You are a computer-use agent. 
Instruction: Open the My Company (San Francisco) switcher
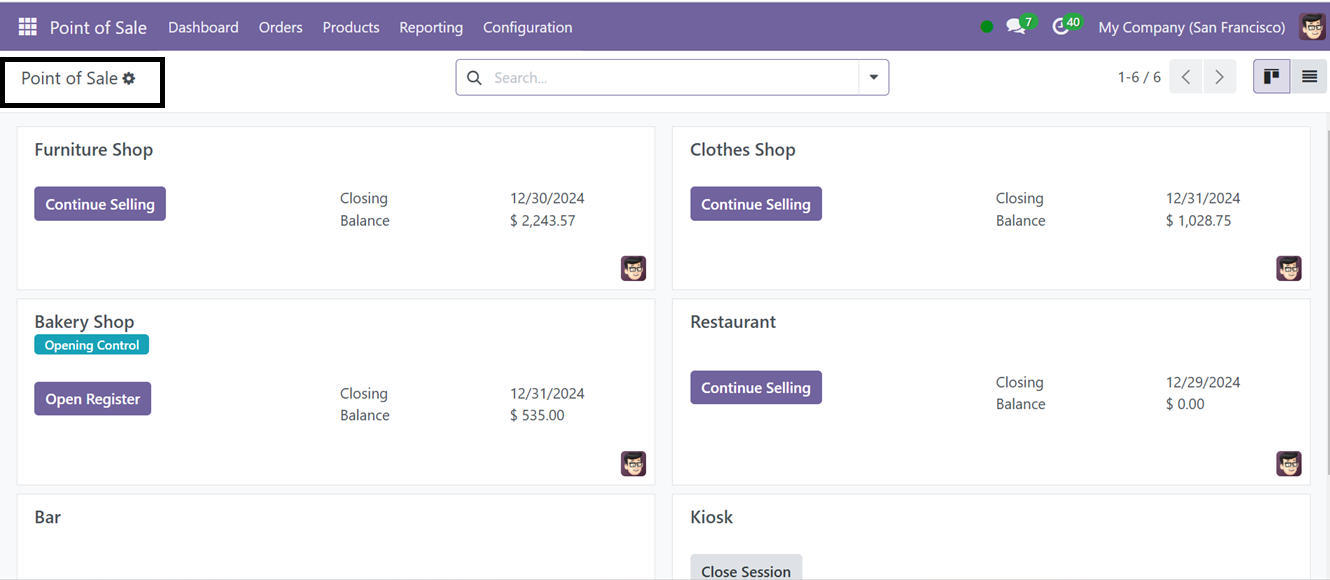[x=1192, y=27]
